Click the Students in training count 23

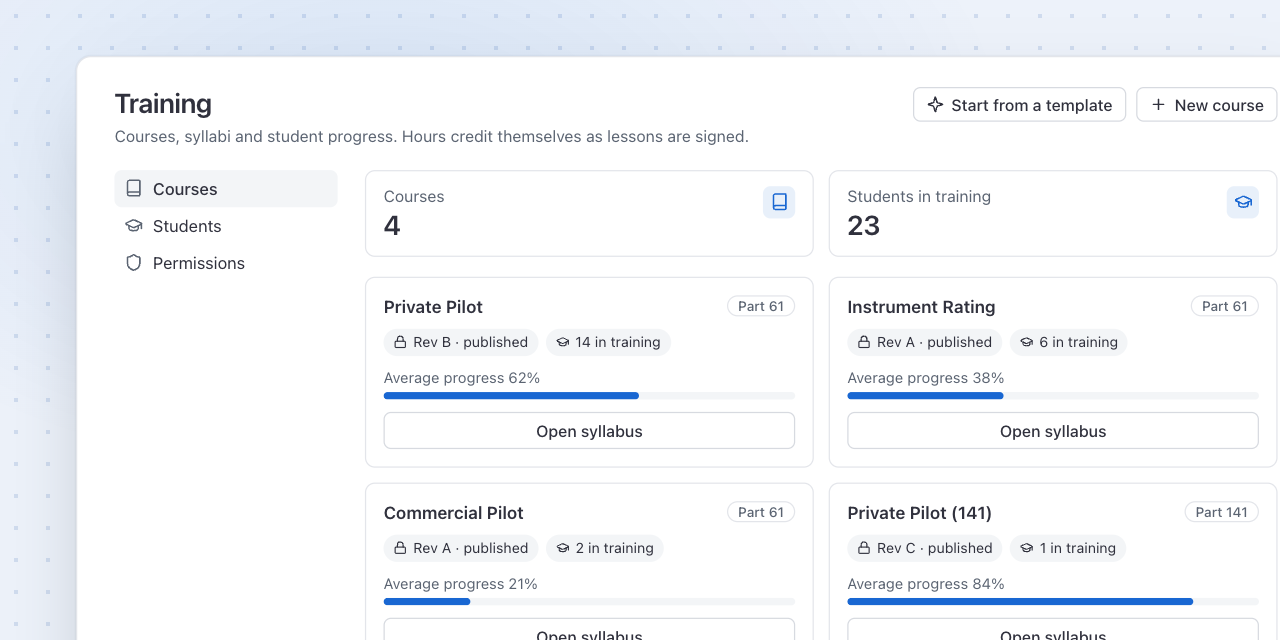(864, 226)
